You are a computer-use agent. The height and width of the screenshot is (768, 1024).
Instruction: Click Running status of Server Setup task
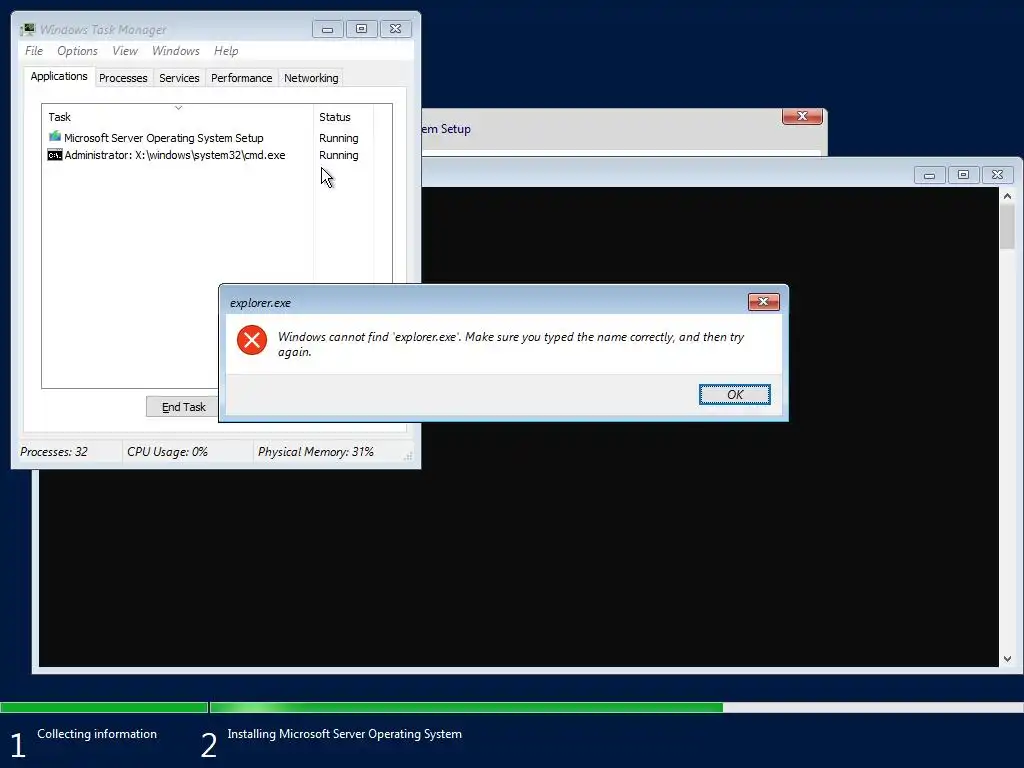tap(338, 138)
